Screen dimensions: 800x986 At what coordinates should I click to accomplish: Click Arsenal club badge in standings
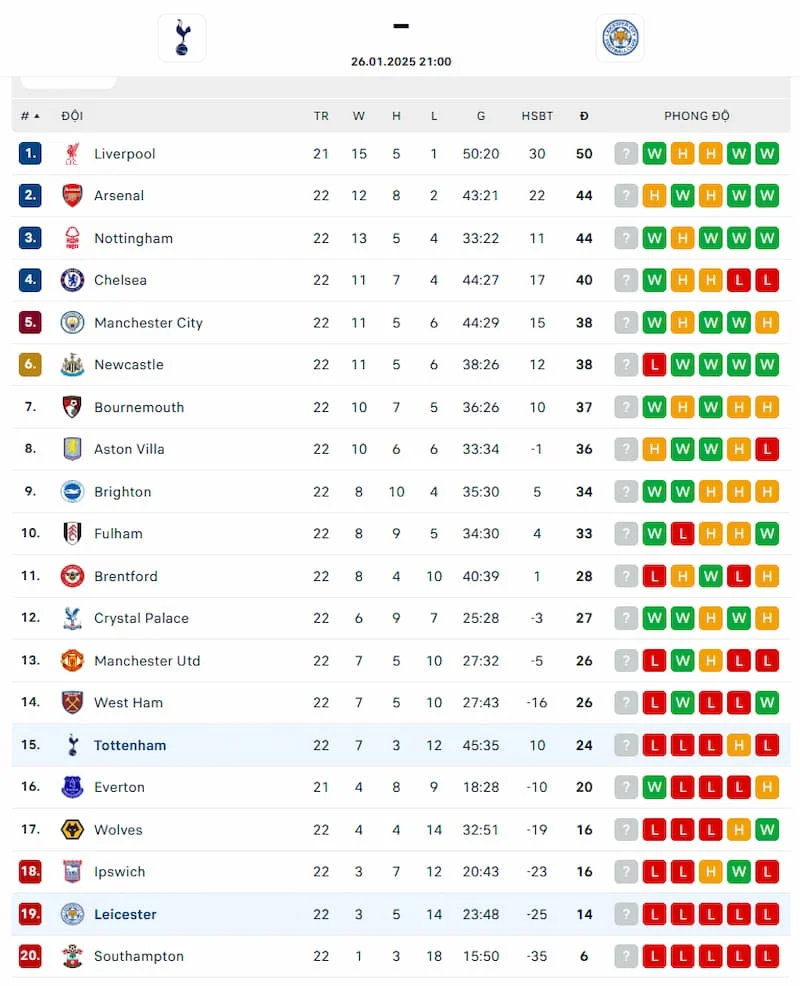point(72,195)
